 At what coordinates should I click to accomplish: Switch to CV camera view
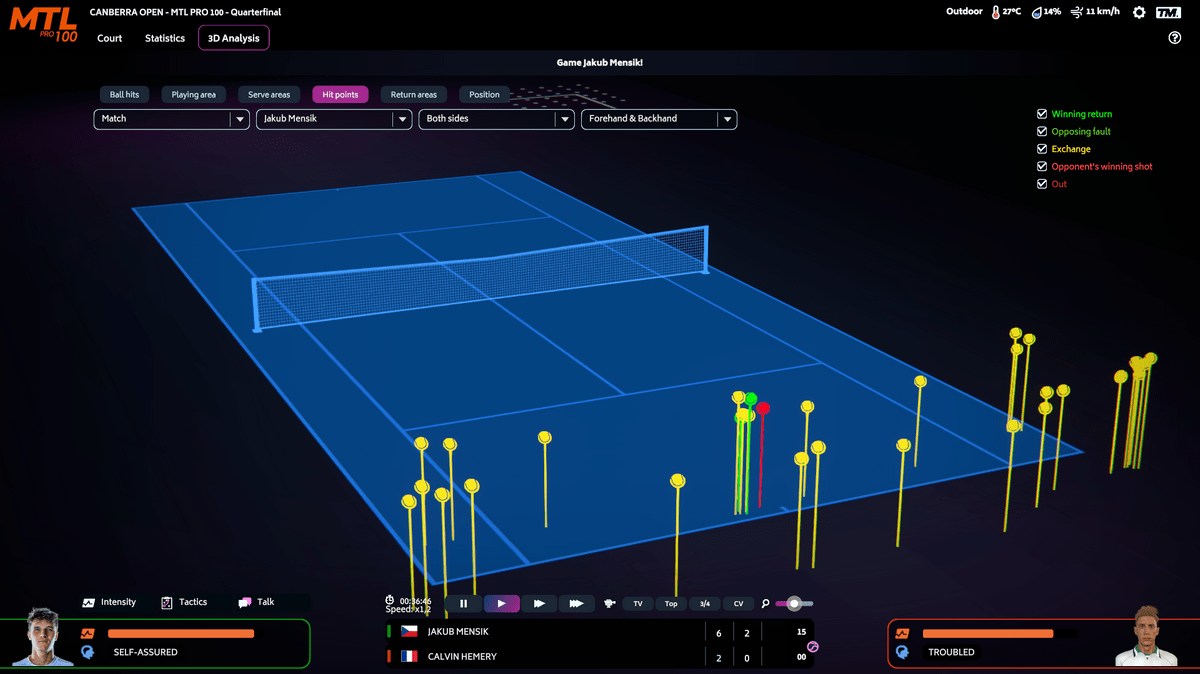click(x=738, y=603)
